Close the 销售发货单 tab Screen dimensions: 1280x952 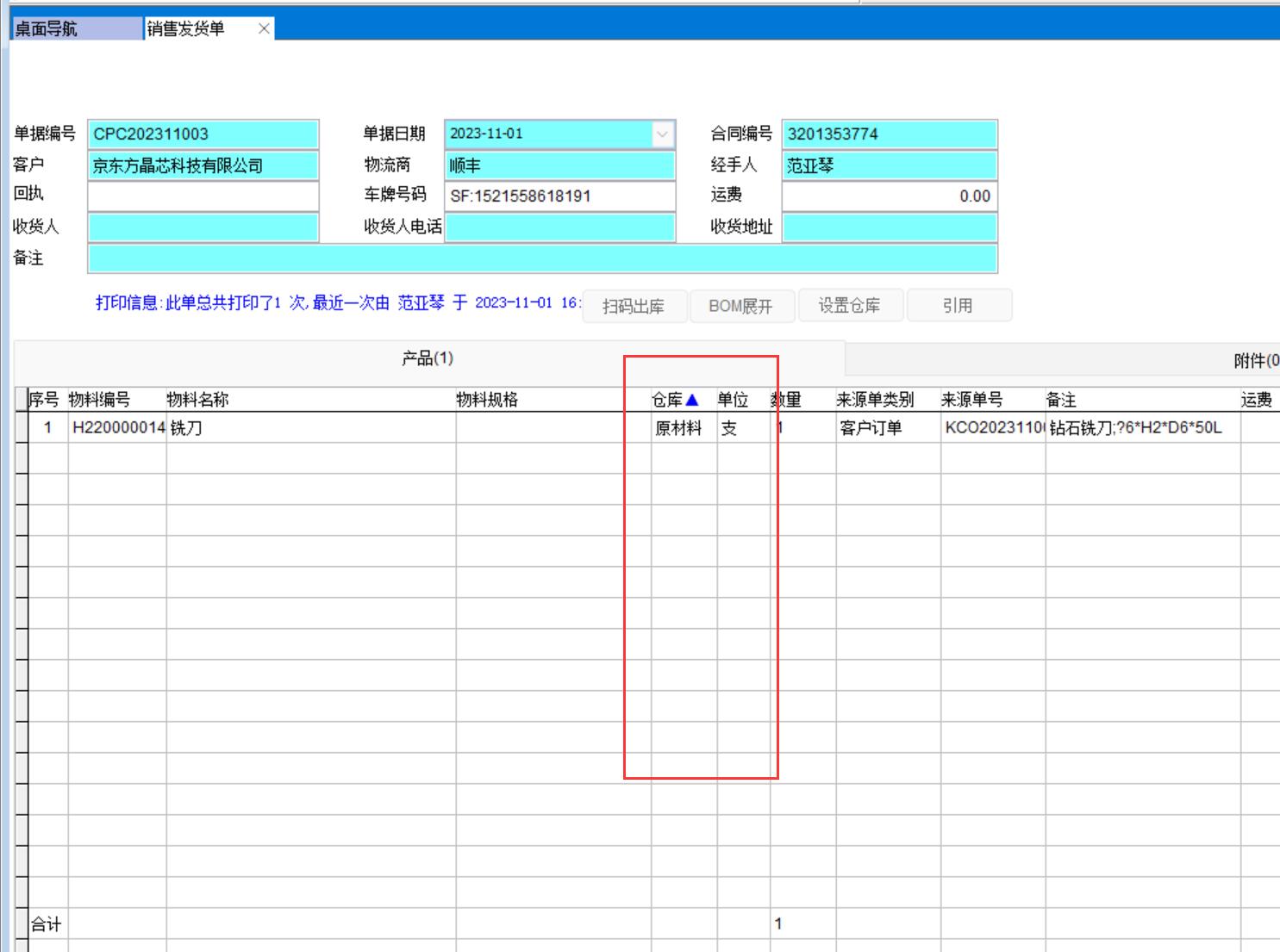click(264, 29)
